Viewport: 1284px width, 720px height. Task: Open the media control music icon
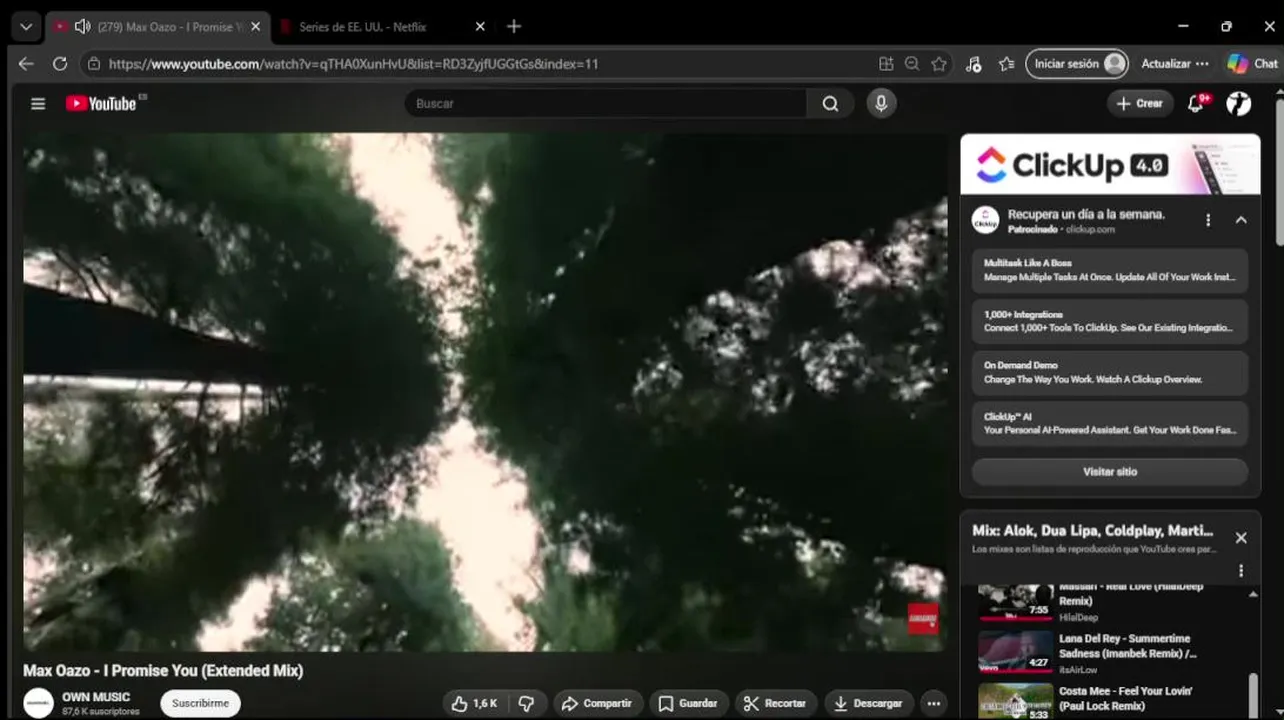[974, 63]
